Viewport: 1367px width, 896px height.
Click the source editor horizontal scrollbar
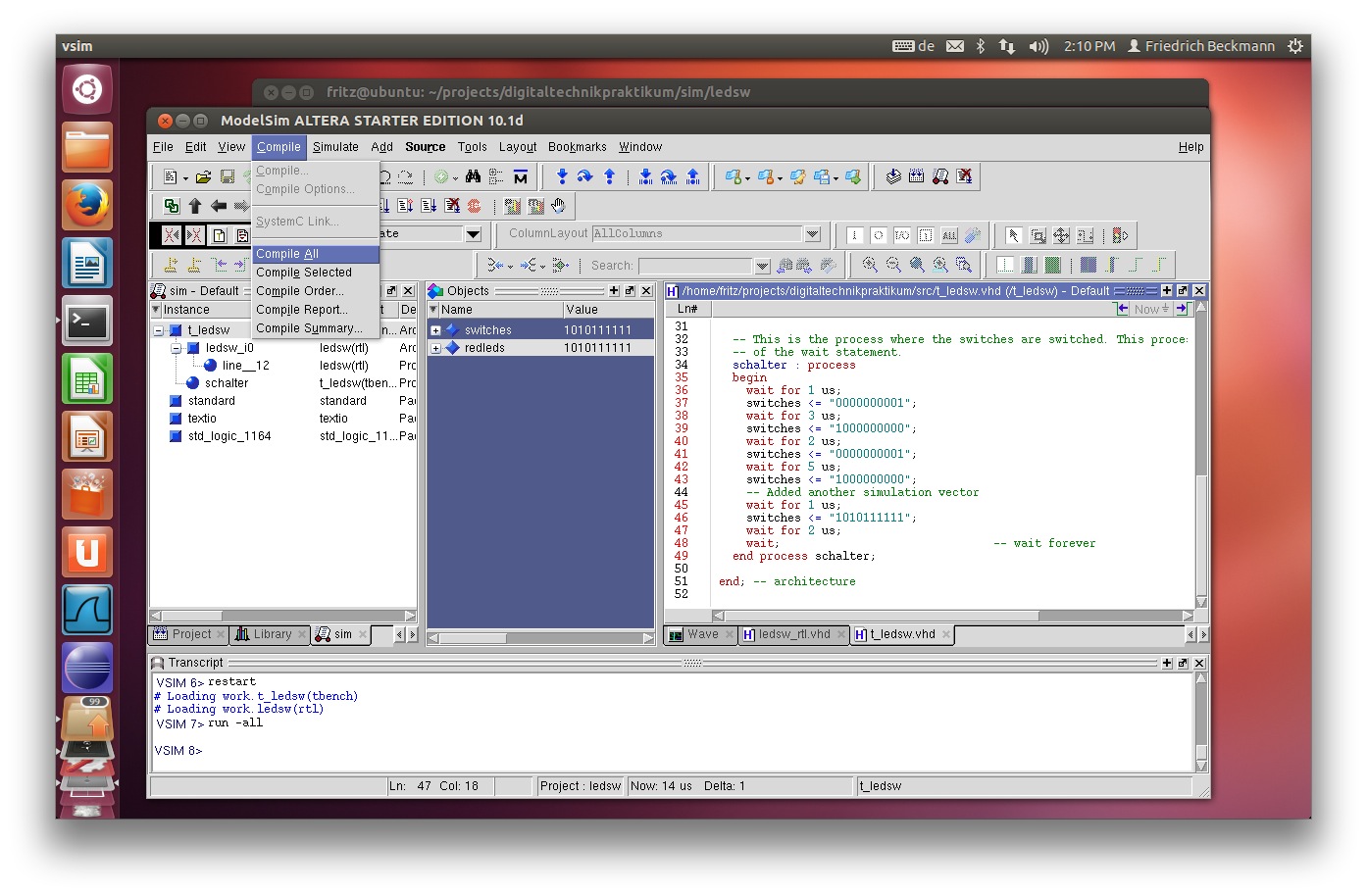tap(883, 616)
